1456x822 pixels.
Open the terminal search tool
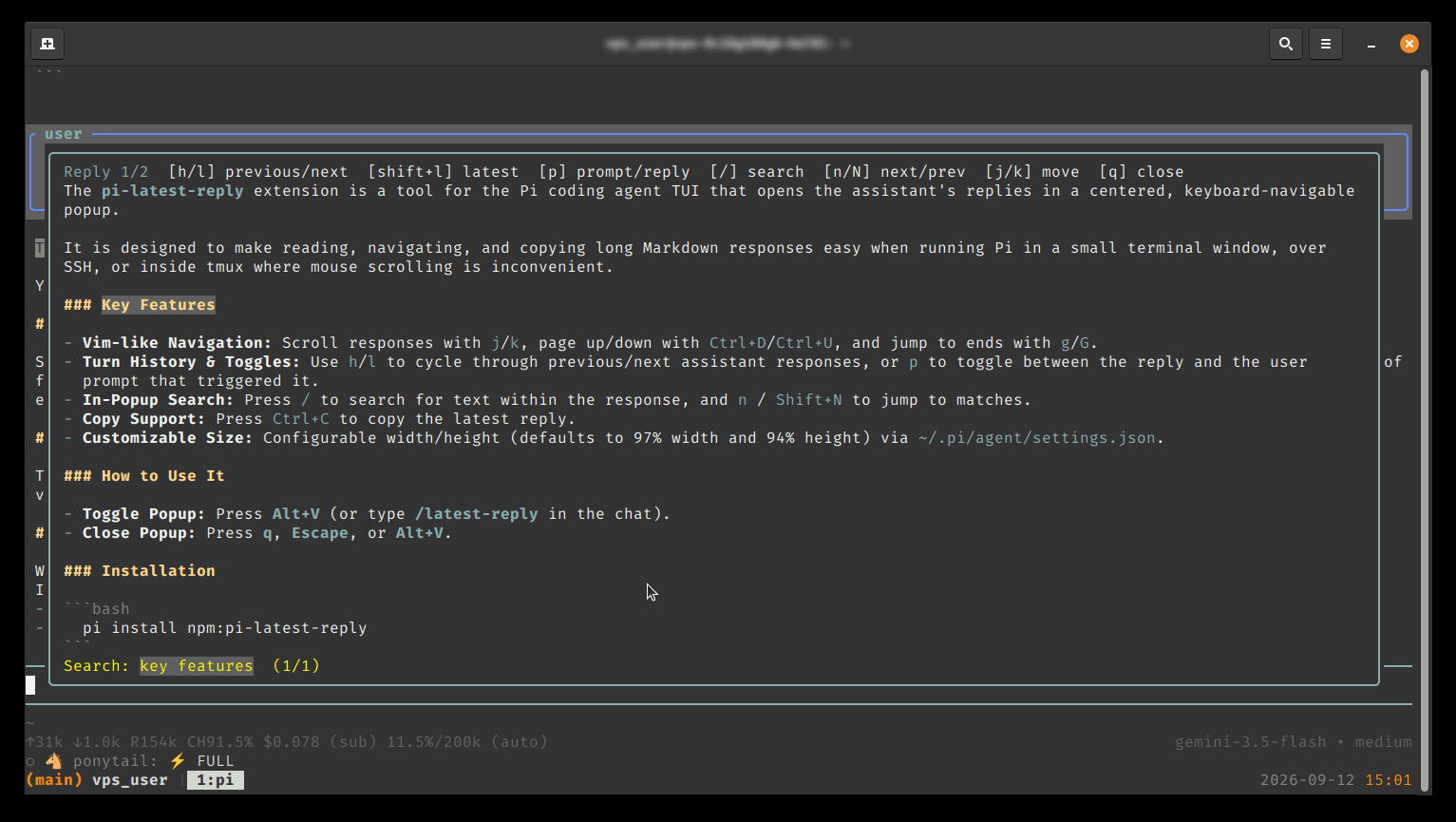pos(1286,44)
